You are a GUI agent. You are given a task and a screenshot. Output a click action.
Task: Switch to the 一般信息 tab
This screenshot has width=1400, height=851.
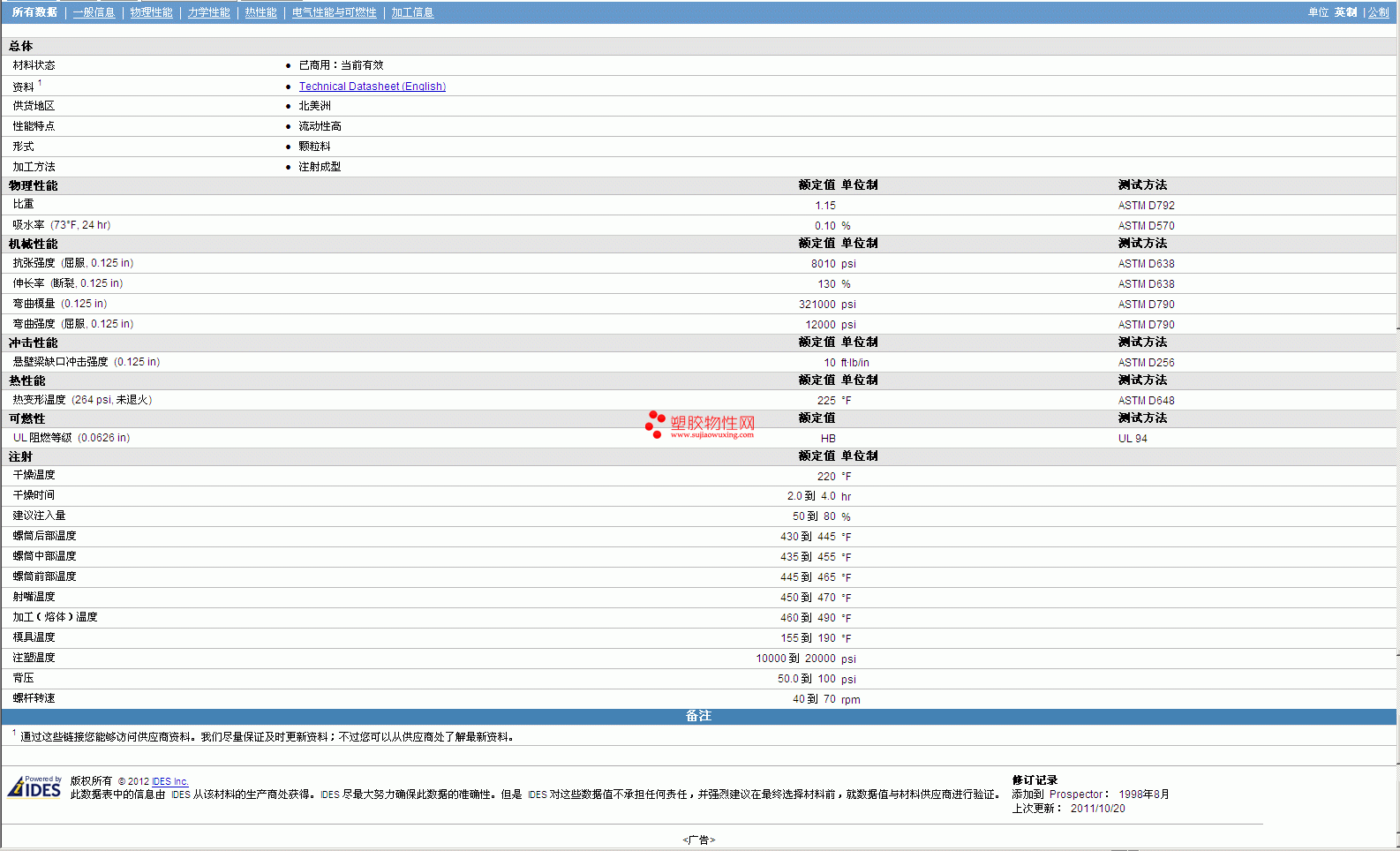(94, 12)
